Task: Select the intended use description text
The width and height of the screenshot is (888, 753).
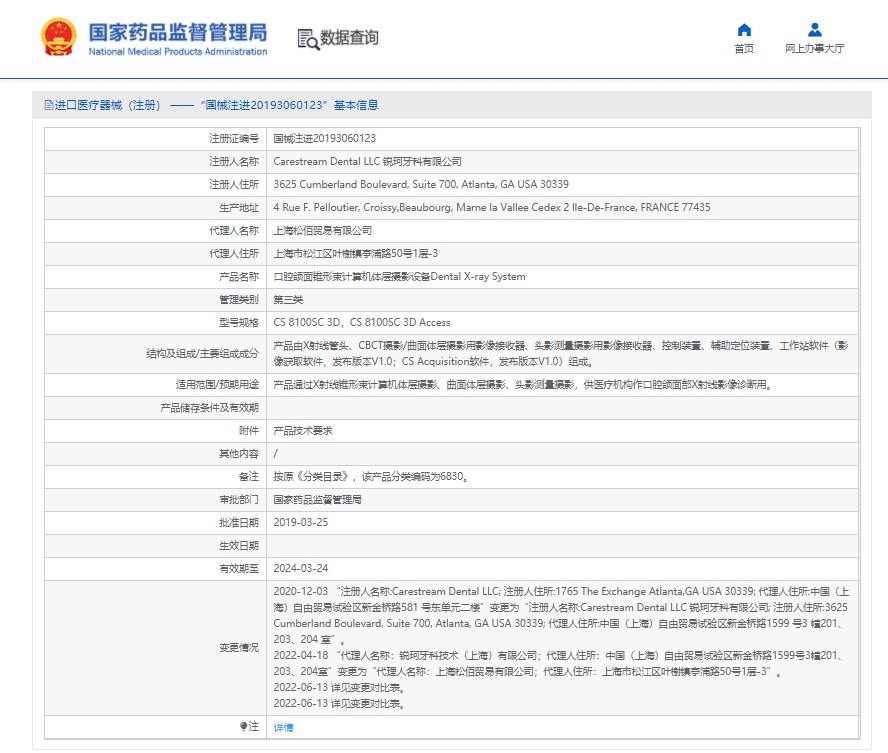Action: [522, 385]
